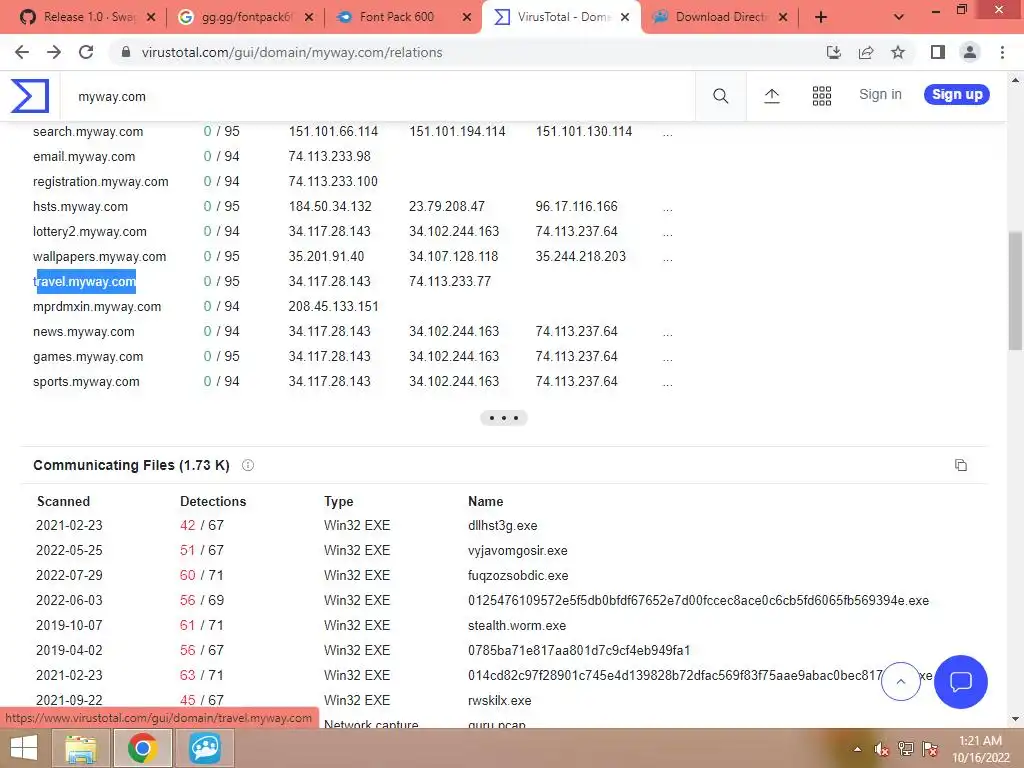Click the Sign up button
Image resolution: width=1024 pixels, height=768 pixels.
coord(957,95)
